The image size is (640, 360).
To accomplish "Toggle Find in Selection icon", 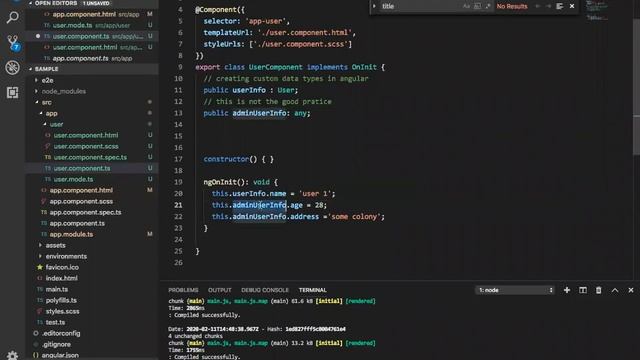I will (x=560, y=6).
